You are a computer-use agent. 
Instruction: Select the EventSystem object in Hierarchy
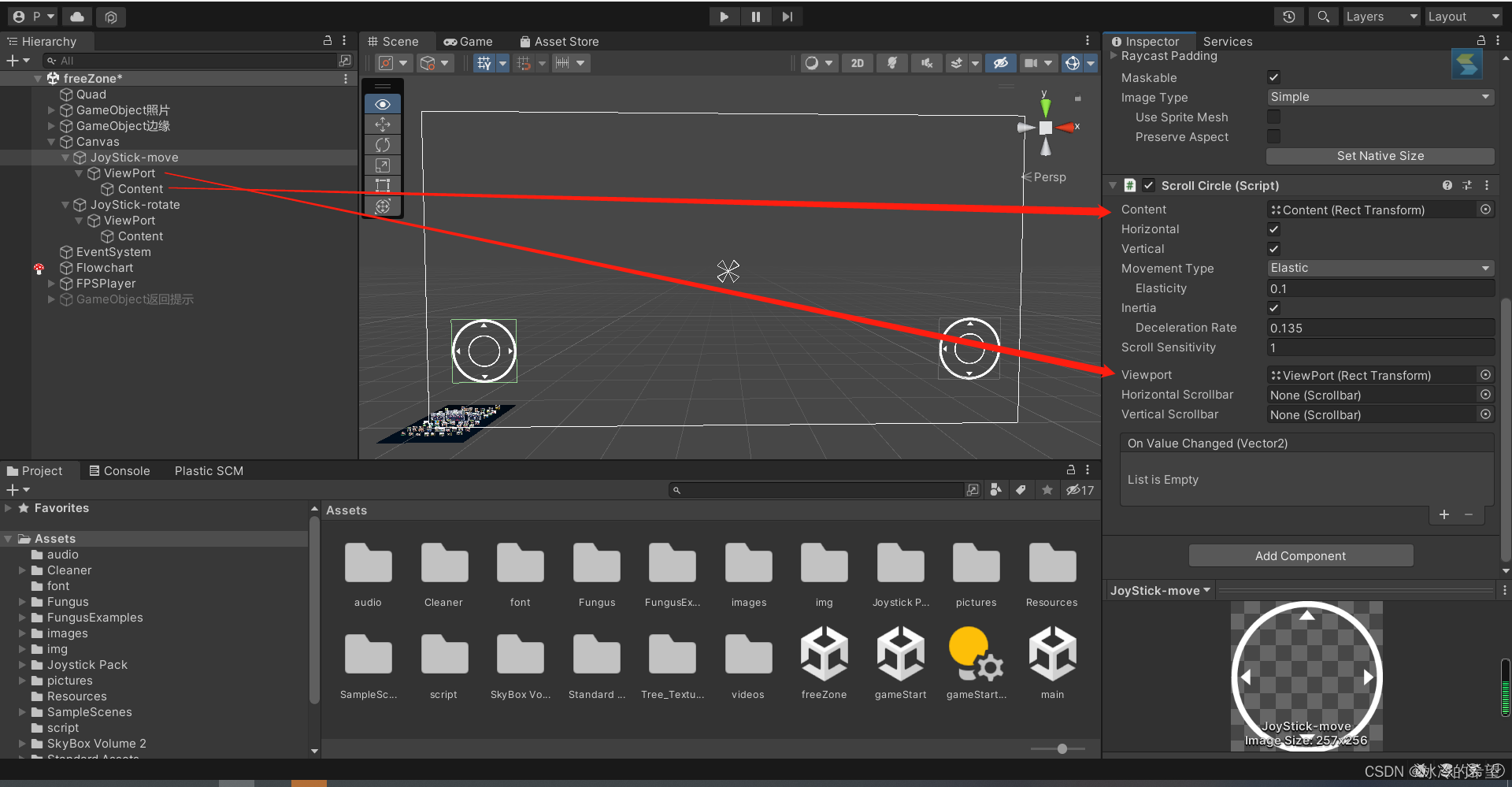tap(113, 252)
